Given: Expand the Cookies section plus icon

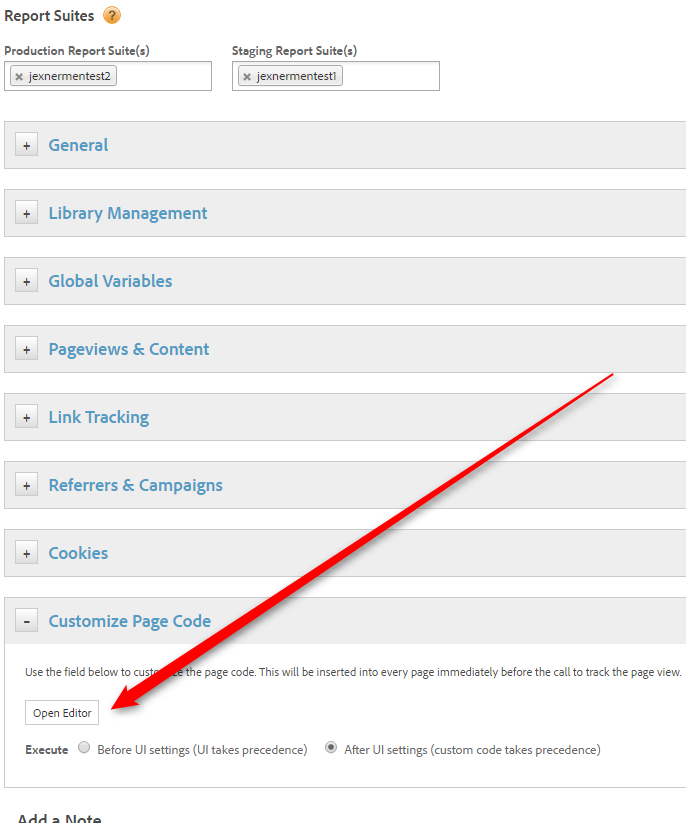Looking at the screenshot, I should tap(26, 553).
